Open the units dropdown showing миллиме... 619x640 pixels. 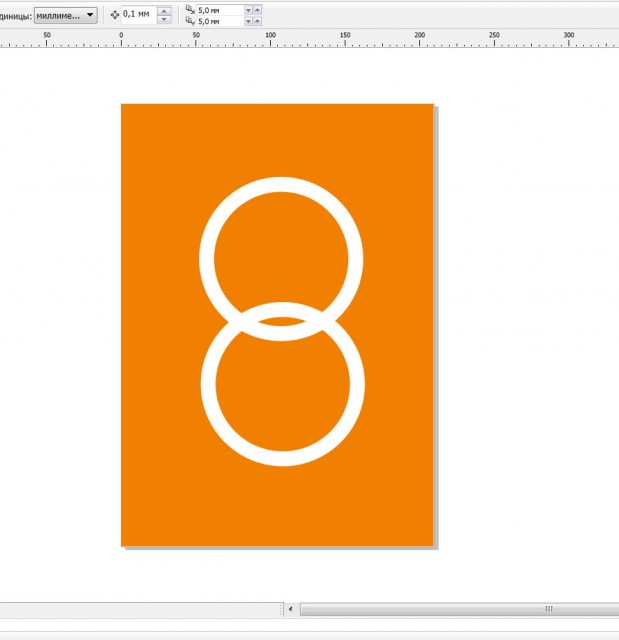tap(66, 15)
